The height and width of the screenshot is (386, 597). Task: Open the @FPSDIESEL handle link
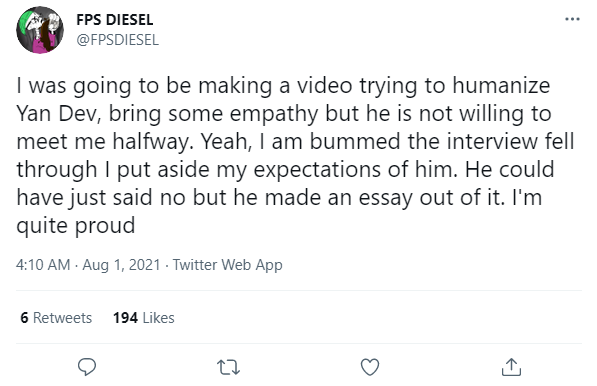click(x=118, y=40)
